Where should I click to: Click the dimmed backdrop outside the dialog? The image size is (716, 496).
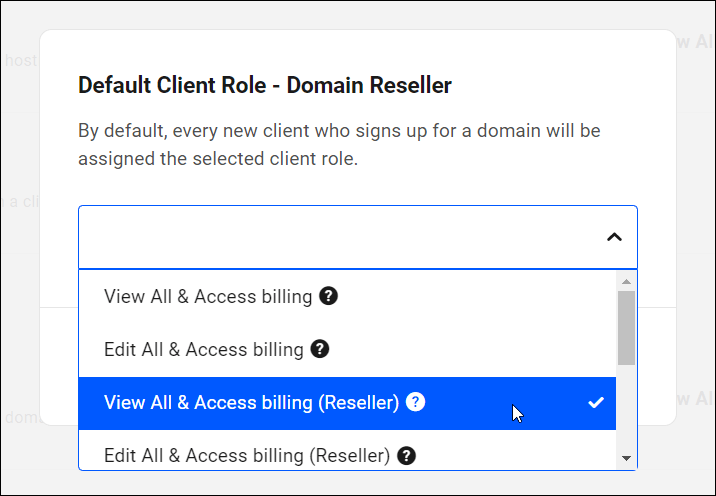(x=18, y=300)
